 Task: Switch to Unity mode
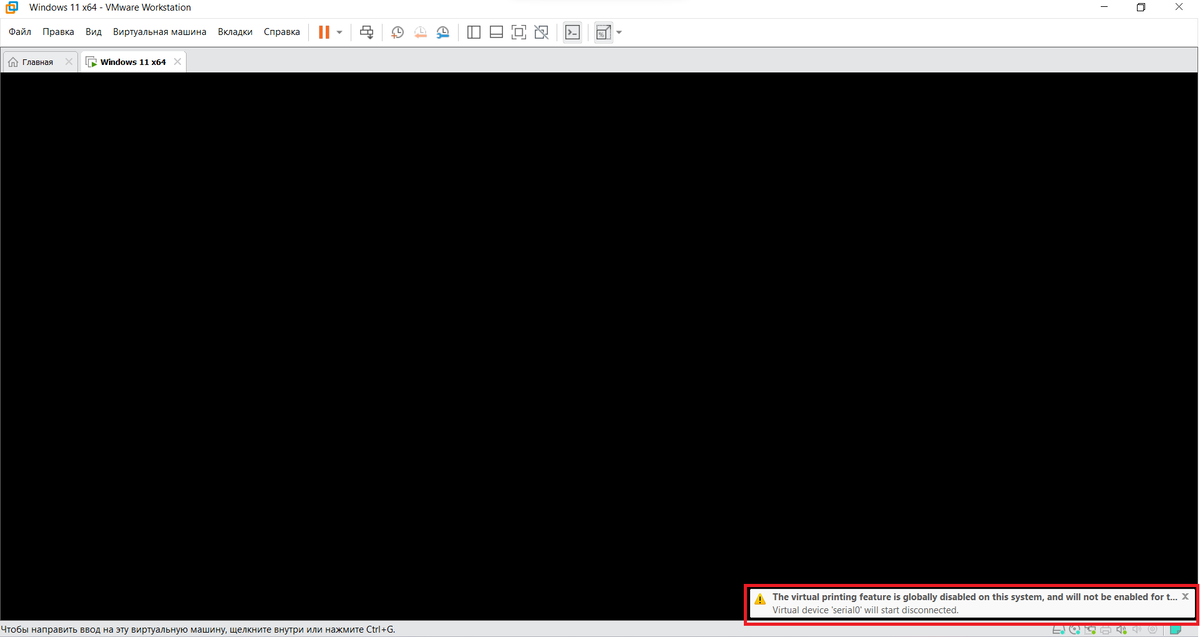[541, 32]
